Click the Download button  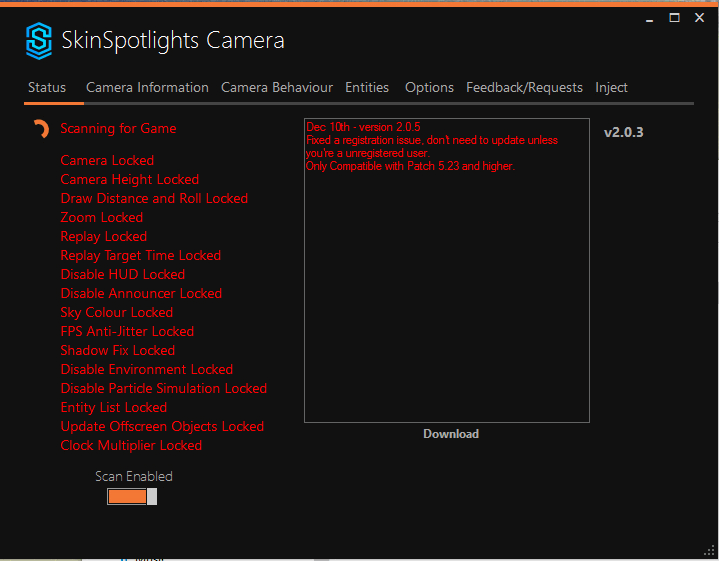coord(451,434)
